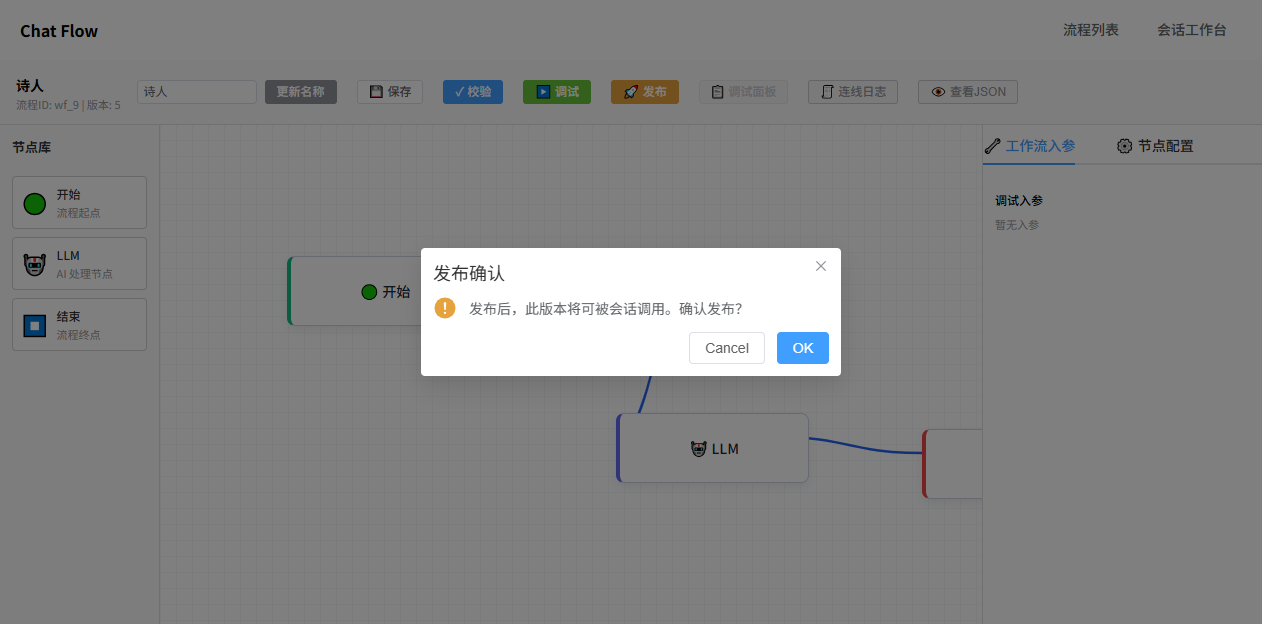Click the 发布确认 dialog title
The width and height of the screenshot is (1262, 624).
469,273
